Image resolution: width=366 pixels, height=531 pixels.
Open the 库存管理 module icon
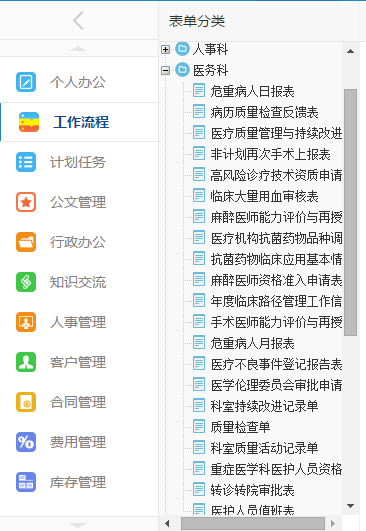26,482
